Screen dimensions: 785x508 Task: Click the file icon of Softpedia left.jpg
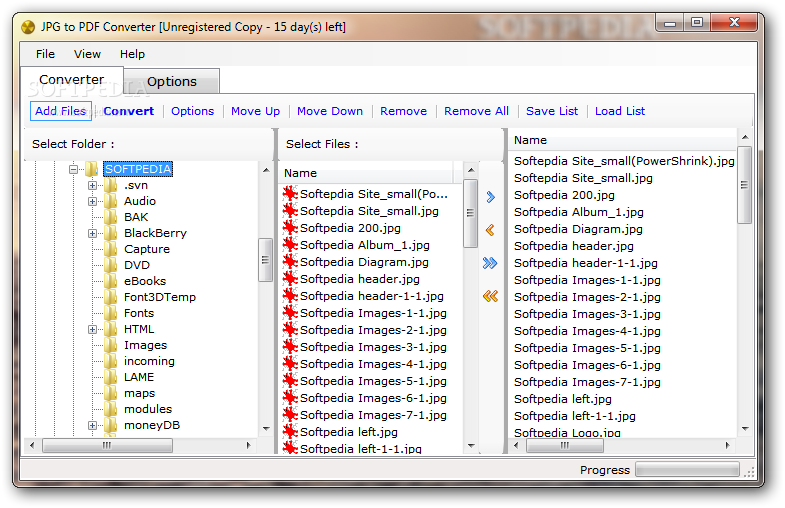tap(290, 432)
